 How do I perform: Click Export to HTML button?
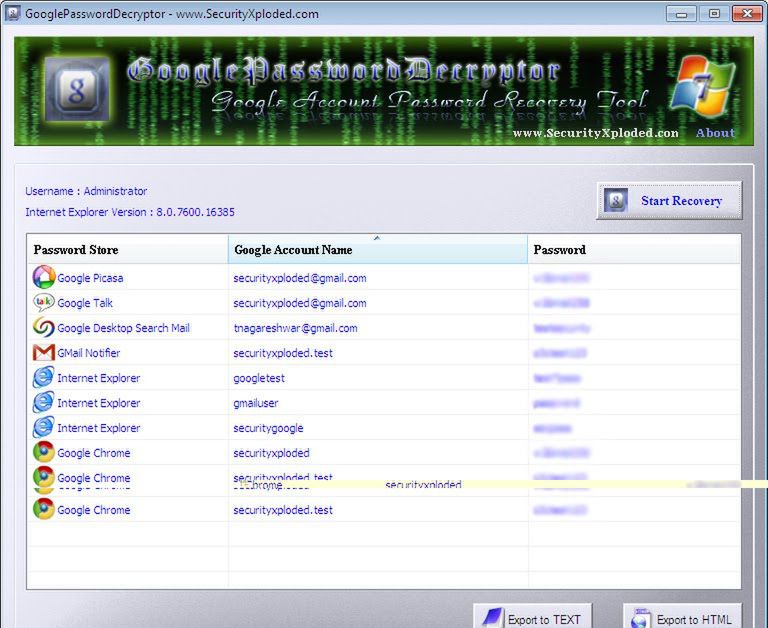point(682,618)
